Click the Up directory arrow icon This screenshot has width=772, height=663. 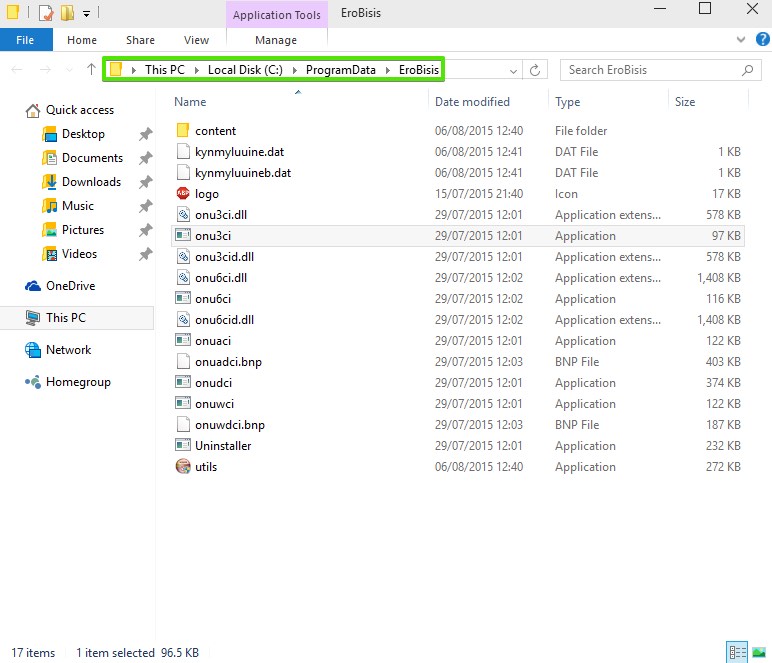click(x=91, y=70)
